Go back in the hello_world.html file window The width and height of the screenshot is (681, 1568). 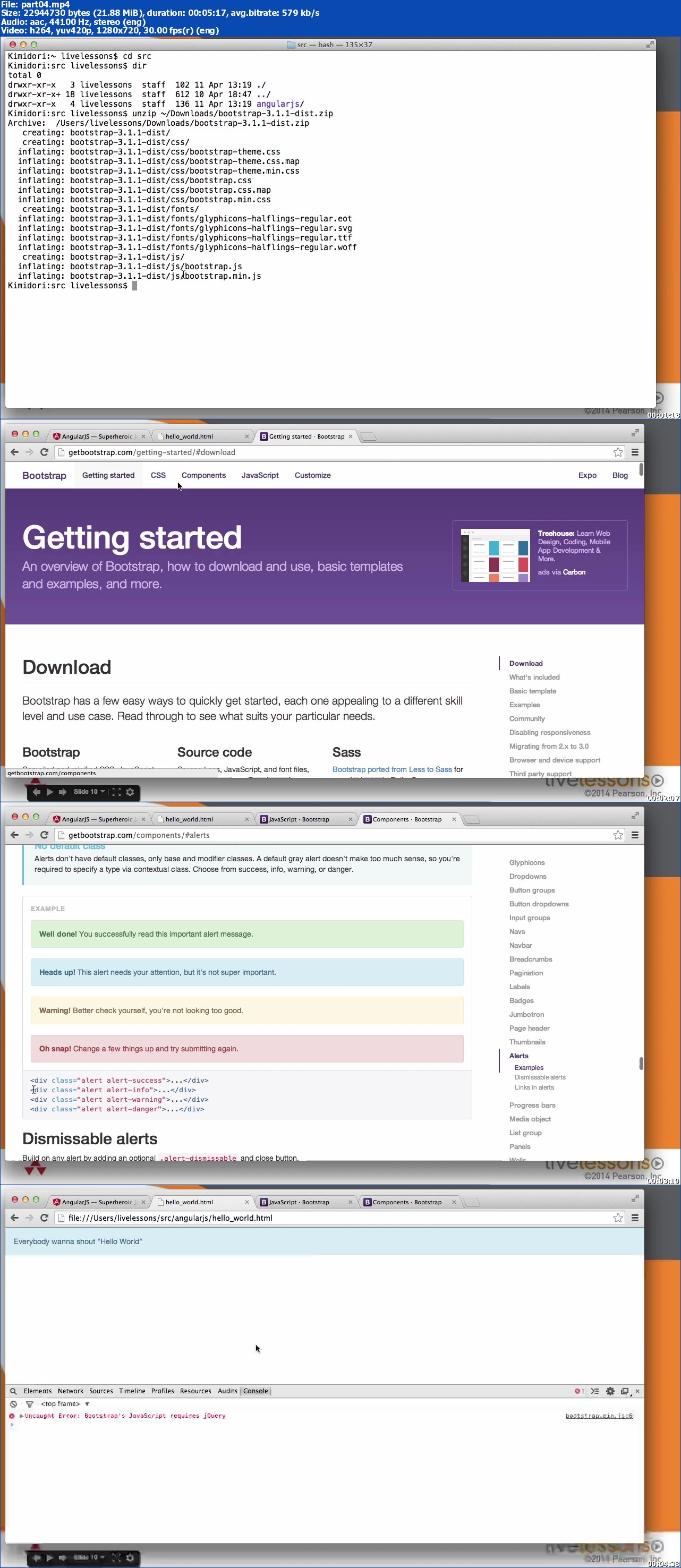click(15, 1218)
